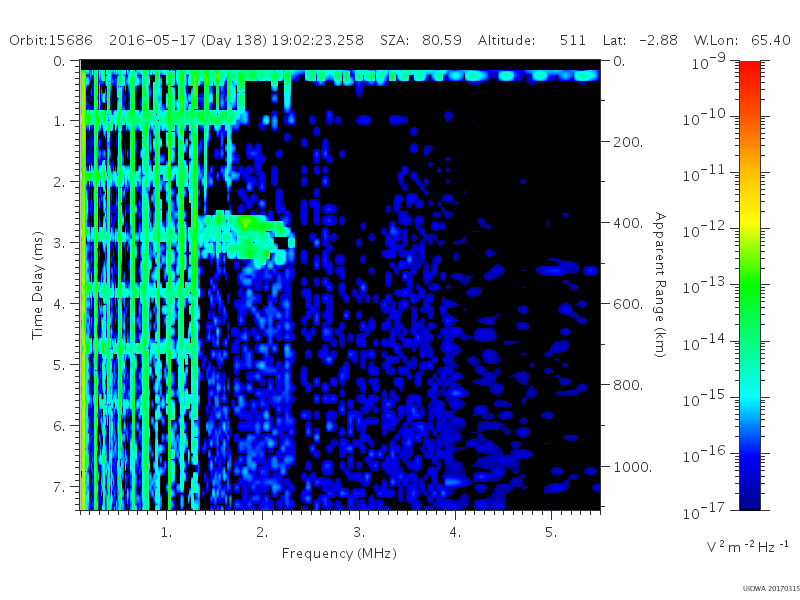This screenshot has width=800, height=600.
Task: Click the 10^-10 colorbar label
Action: [704, 118]
